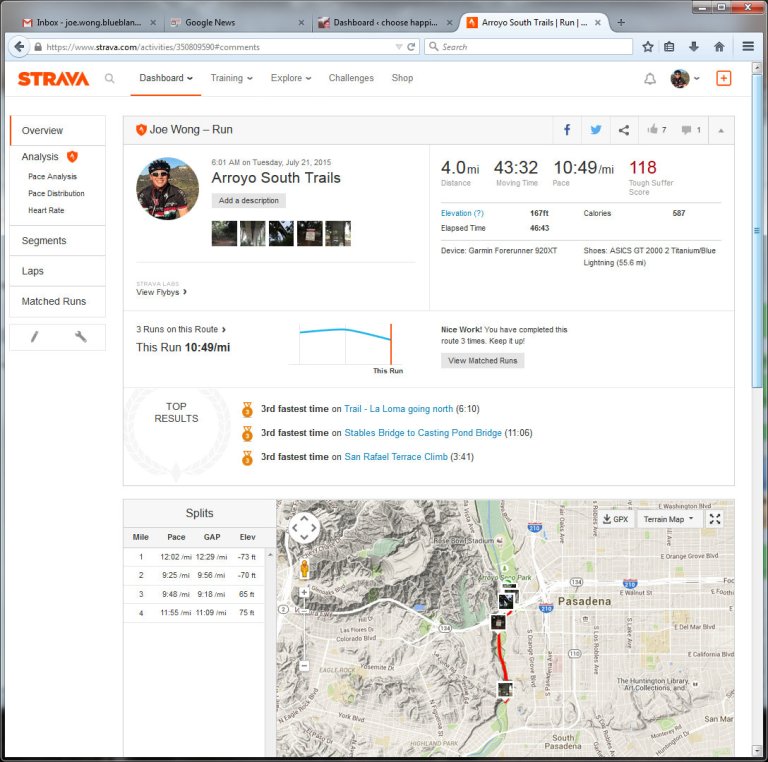
Task: Switch to the Google News tab
Action: click(237, 23)
